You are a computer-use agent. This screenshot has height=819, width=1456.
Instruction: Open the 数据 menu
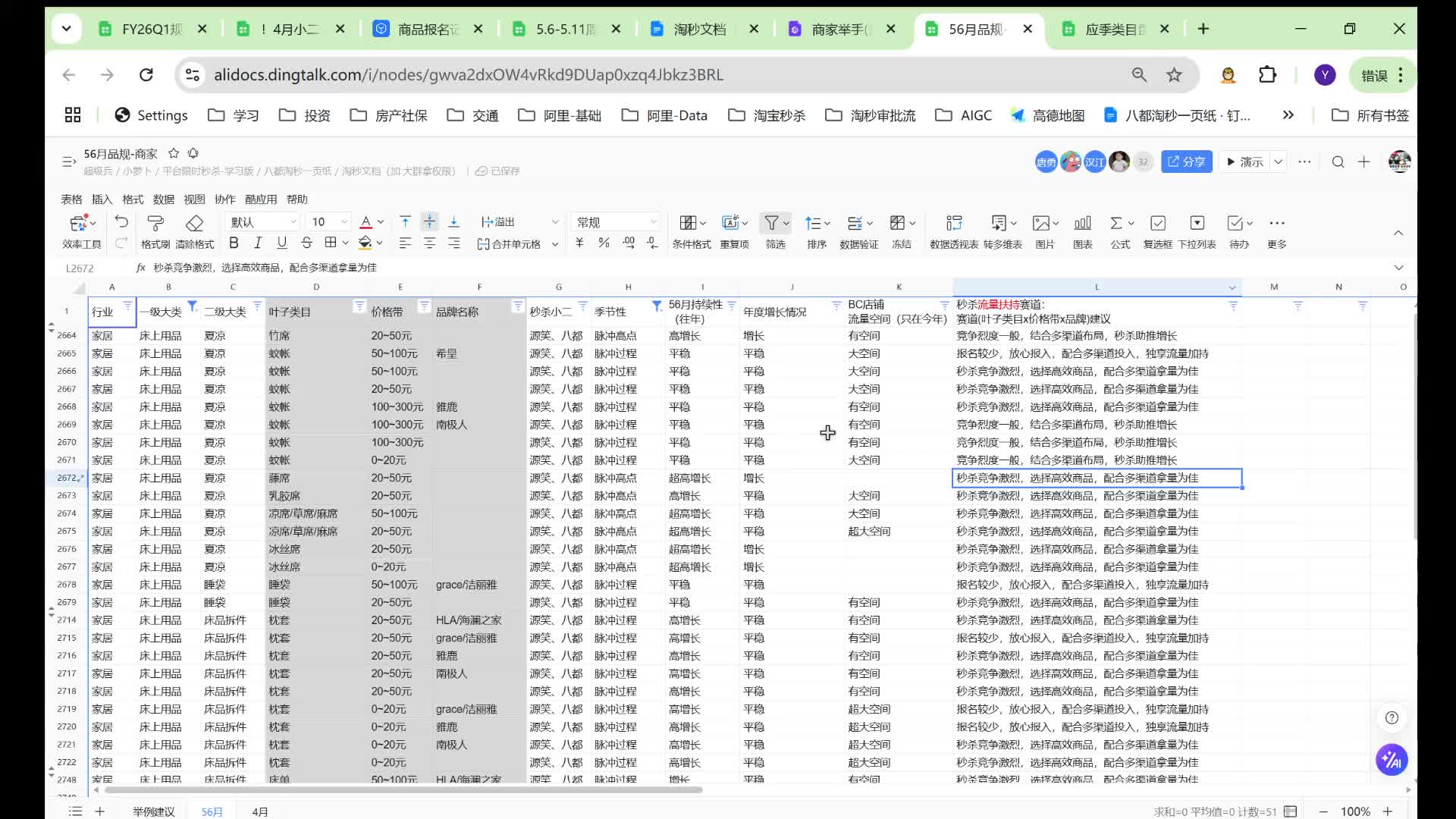(x=164, y=199)
